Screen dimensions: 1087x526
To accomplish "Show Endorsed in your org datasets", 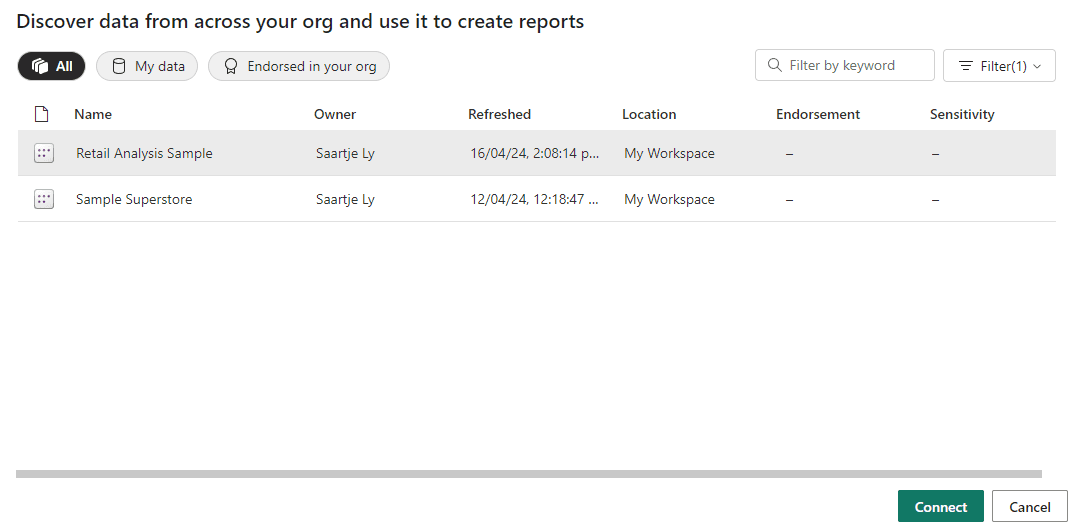I will (299, 67).
